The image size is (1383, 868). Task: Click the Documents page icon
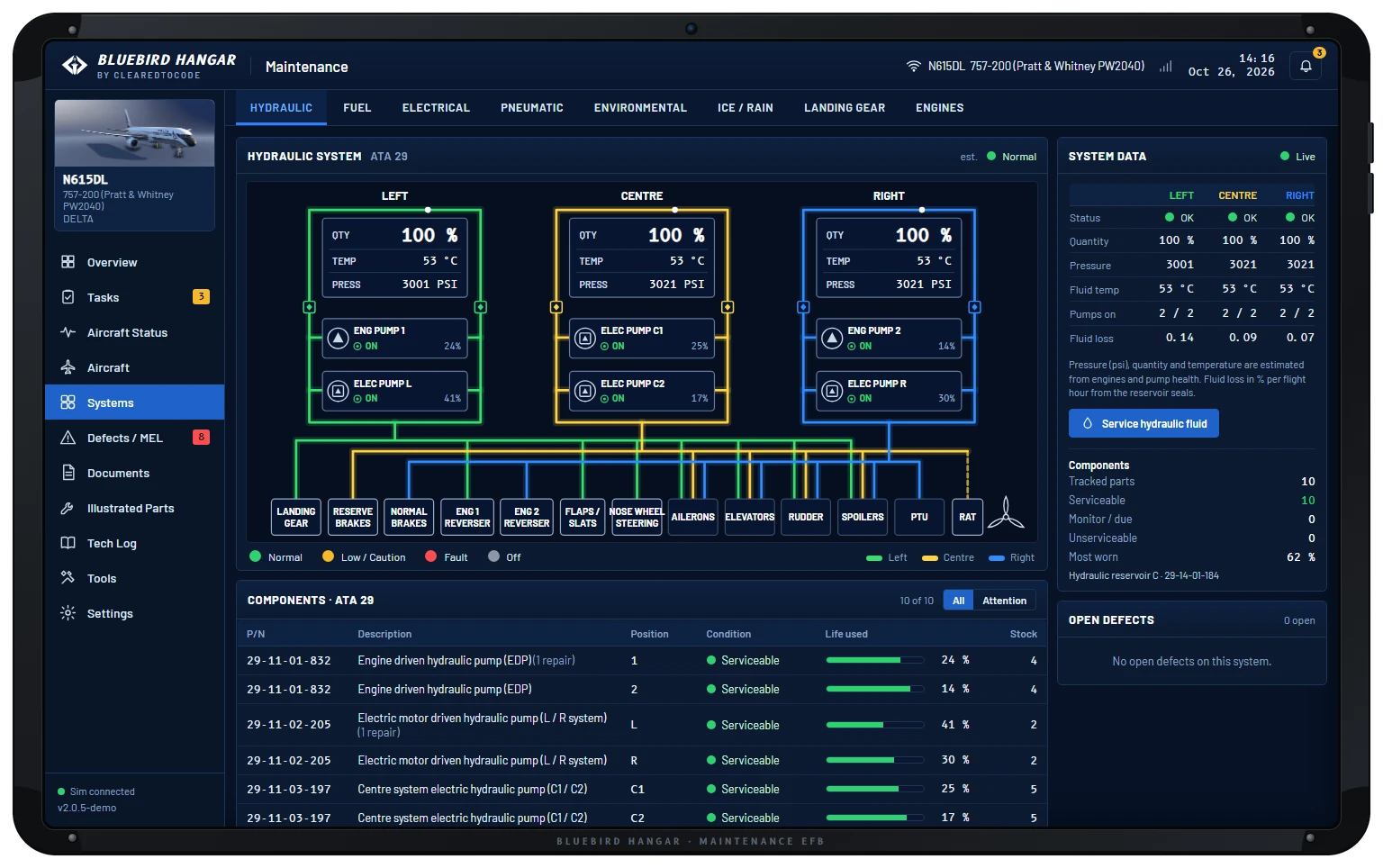tap(68, 473)
